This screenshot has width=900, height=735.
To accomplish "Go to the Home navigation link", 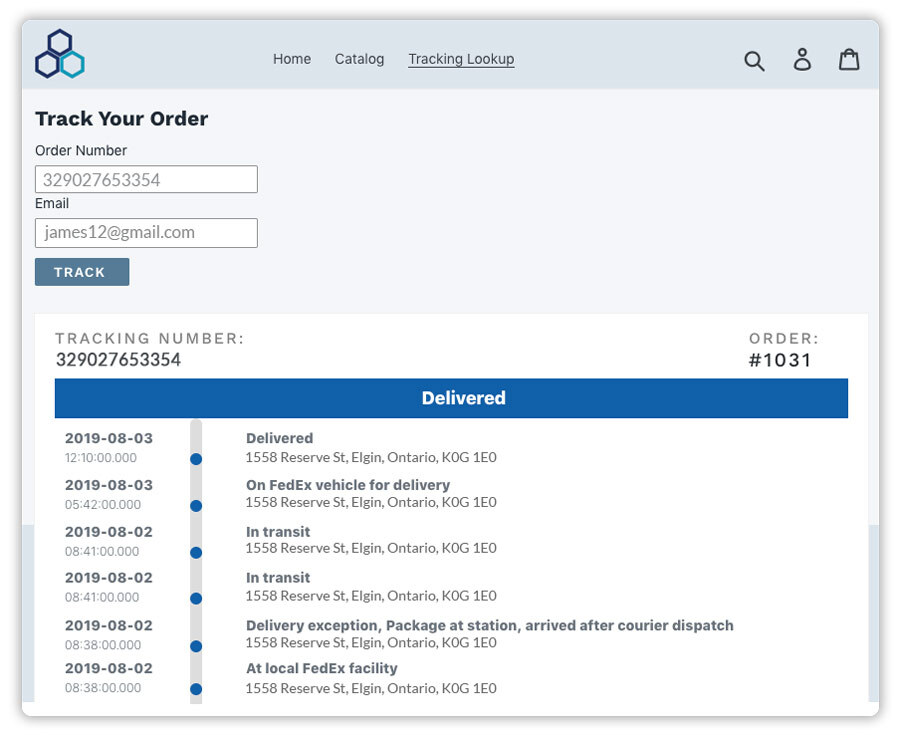I will coord(291,59).
